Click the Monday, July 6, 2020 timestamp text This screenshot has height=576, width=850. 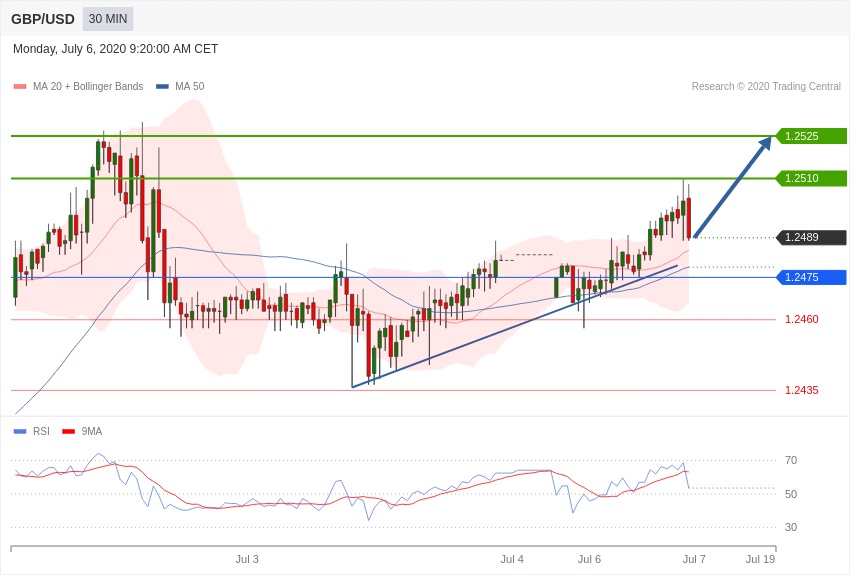(x=115, y=49)
